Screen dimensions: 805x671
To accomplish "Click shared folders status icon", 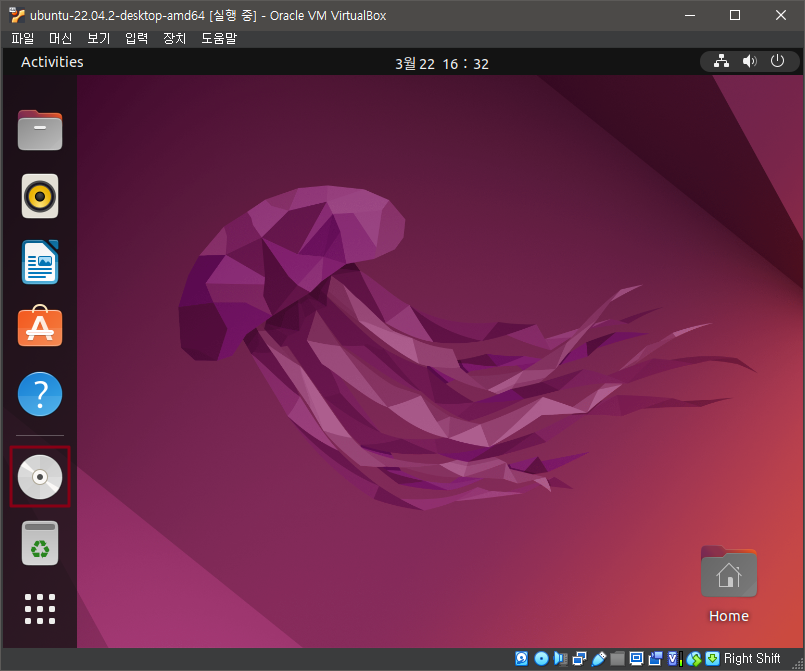I will (618, 658).
